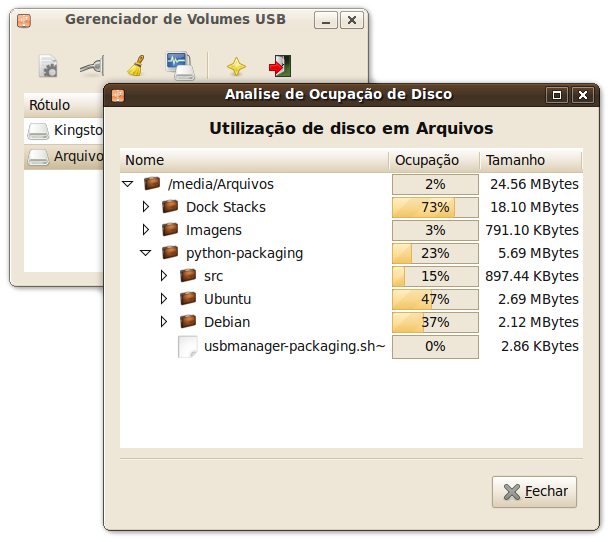
Task: Expand the Imagens folder
Action: pyautogui.click(x=146, y=230)
